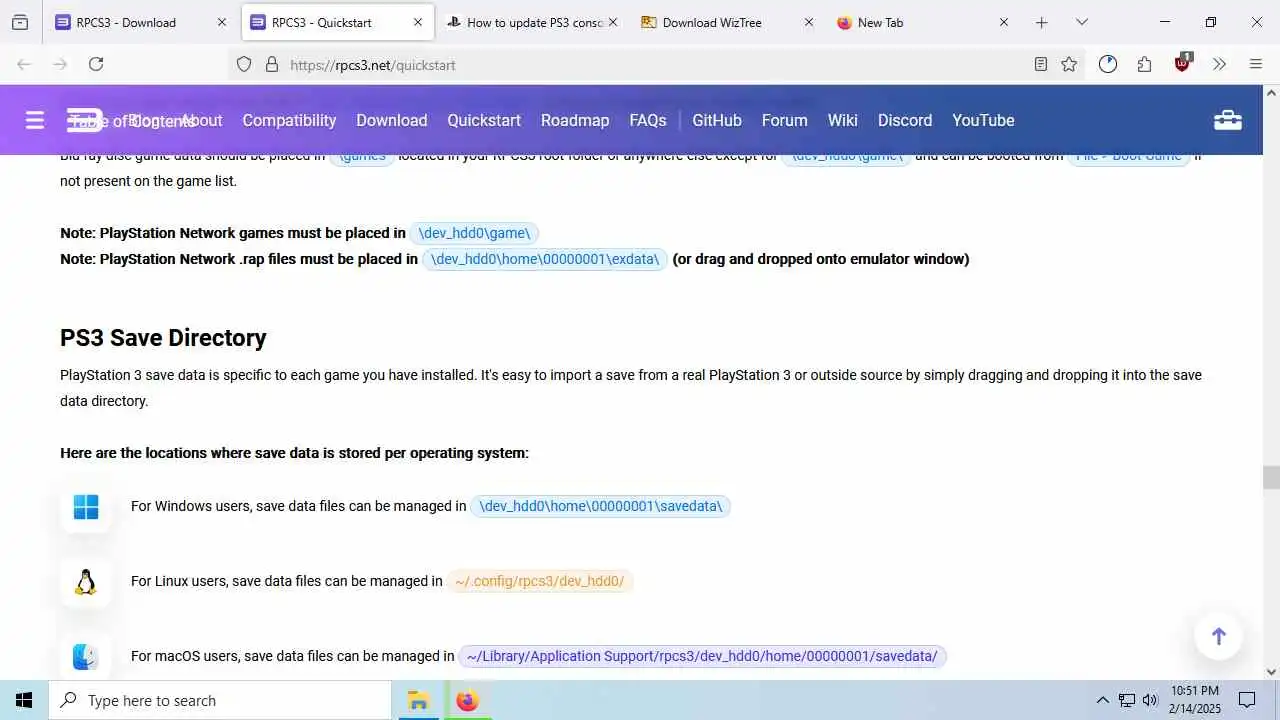Go back one page
The width and height of the screenshot is (1280, 720).
tap(24, 64)
